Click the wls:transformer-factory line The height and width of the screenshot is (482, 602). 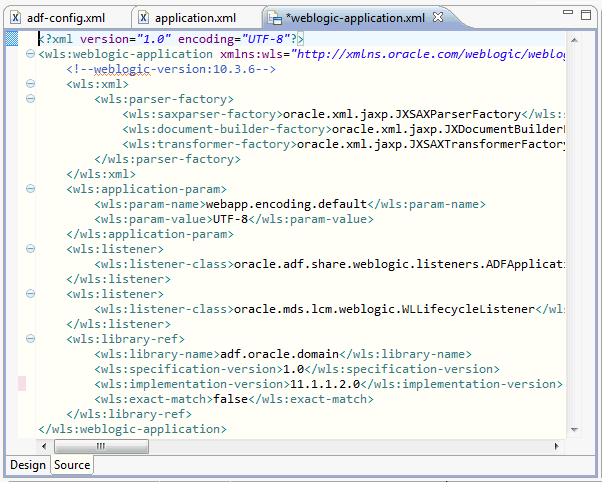click(x=344, y=144)
